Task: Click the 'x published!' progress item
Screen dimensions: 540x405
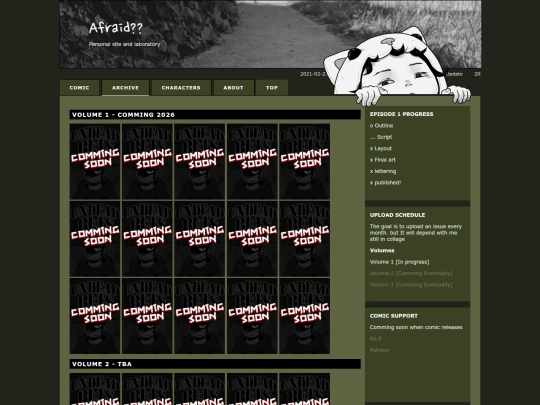Action: coord(385,183)
